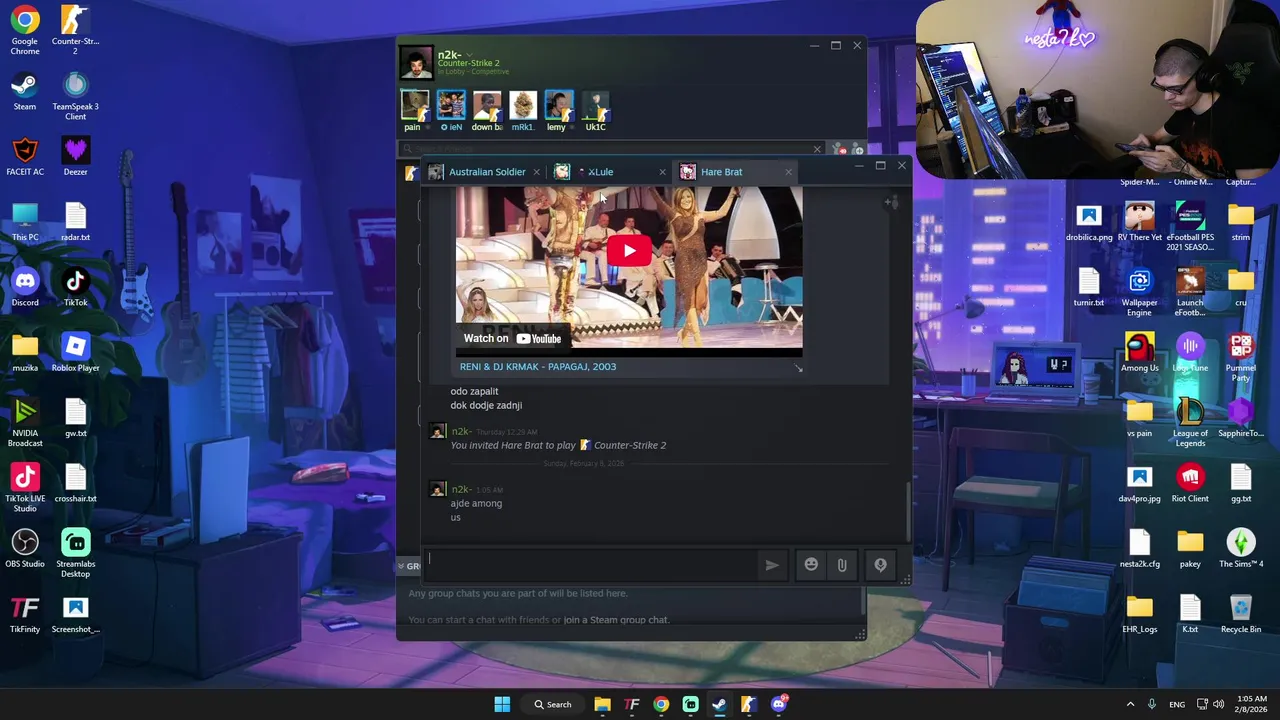Open pending friend invites icon
Viewport: 1280px width, 720px height.
point(840,150)
